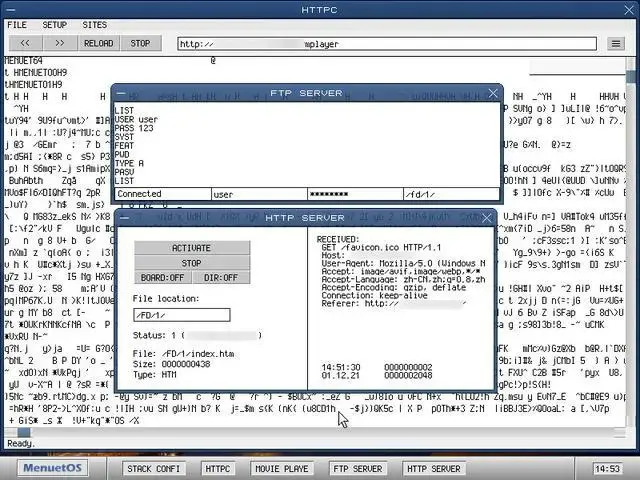
Task: Close the FTP Server window
Action: pos(492,93)
